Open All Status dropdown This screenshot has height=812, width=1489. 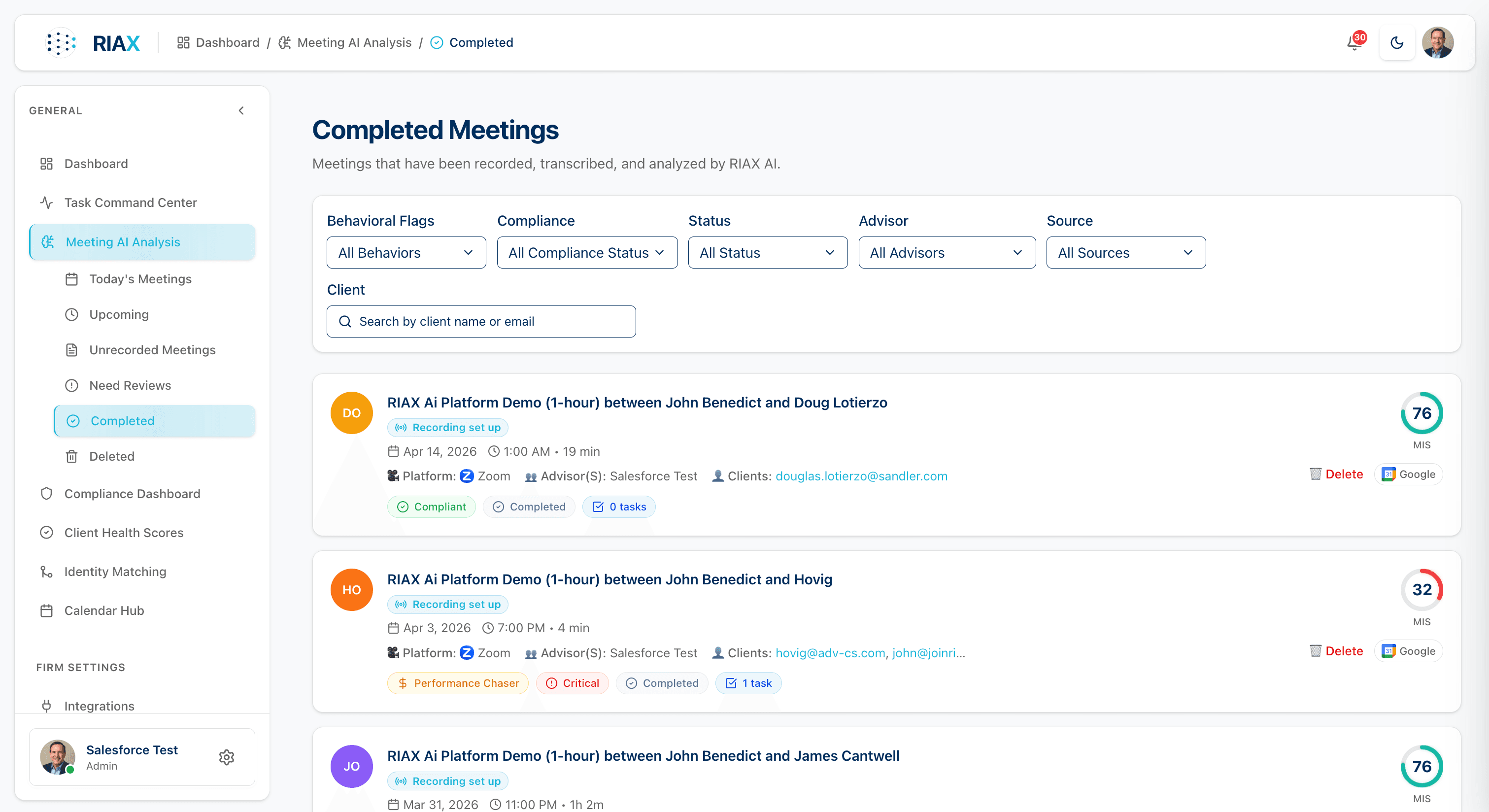768,253
